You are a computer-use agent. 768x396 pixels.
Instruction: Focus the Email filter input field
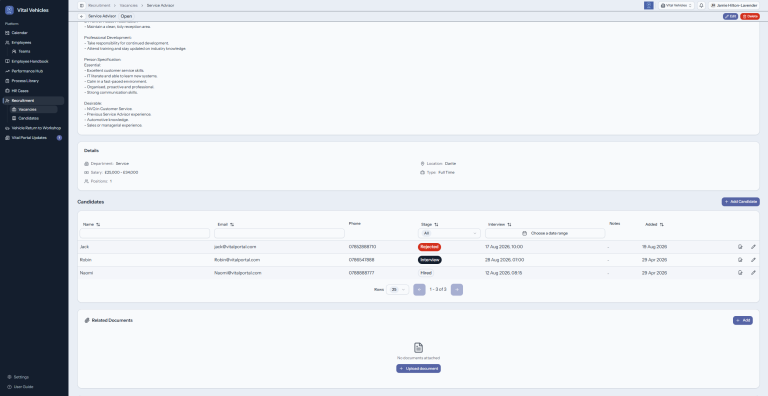(x=279, y=233)
